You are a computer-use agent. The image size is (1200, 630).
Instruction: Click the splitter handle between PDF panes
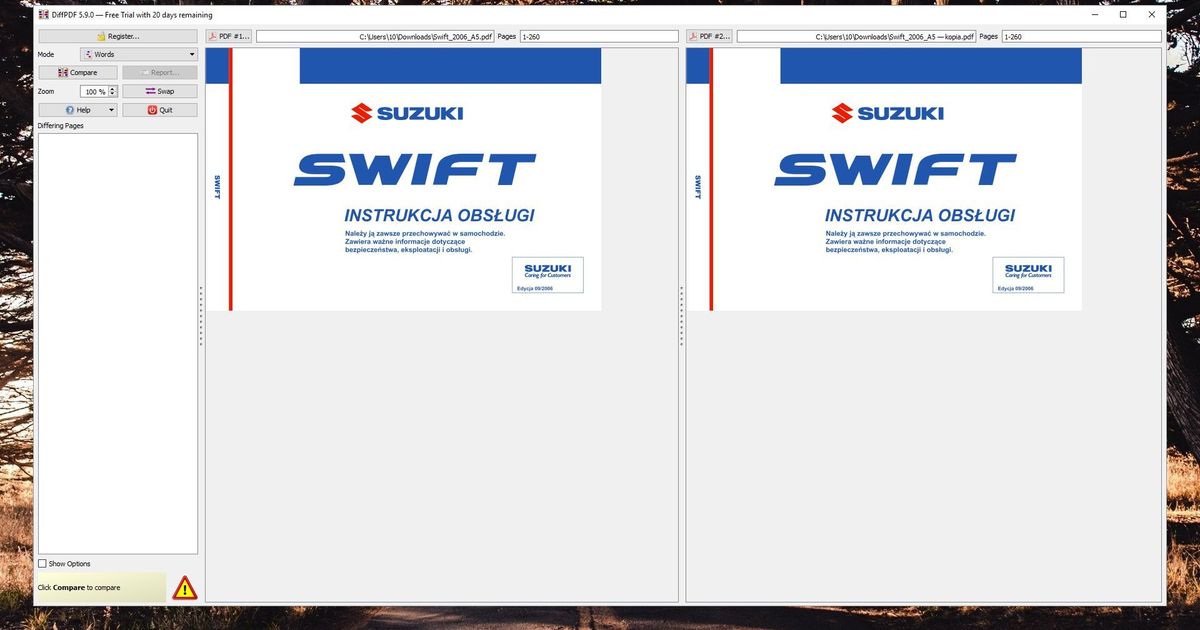pos(682,316)
